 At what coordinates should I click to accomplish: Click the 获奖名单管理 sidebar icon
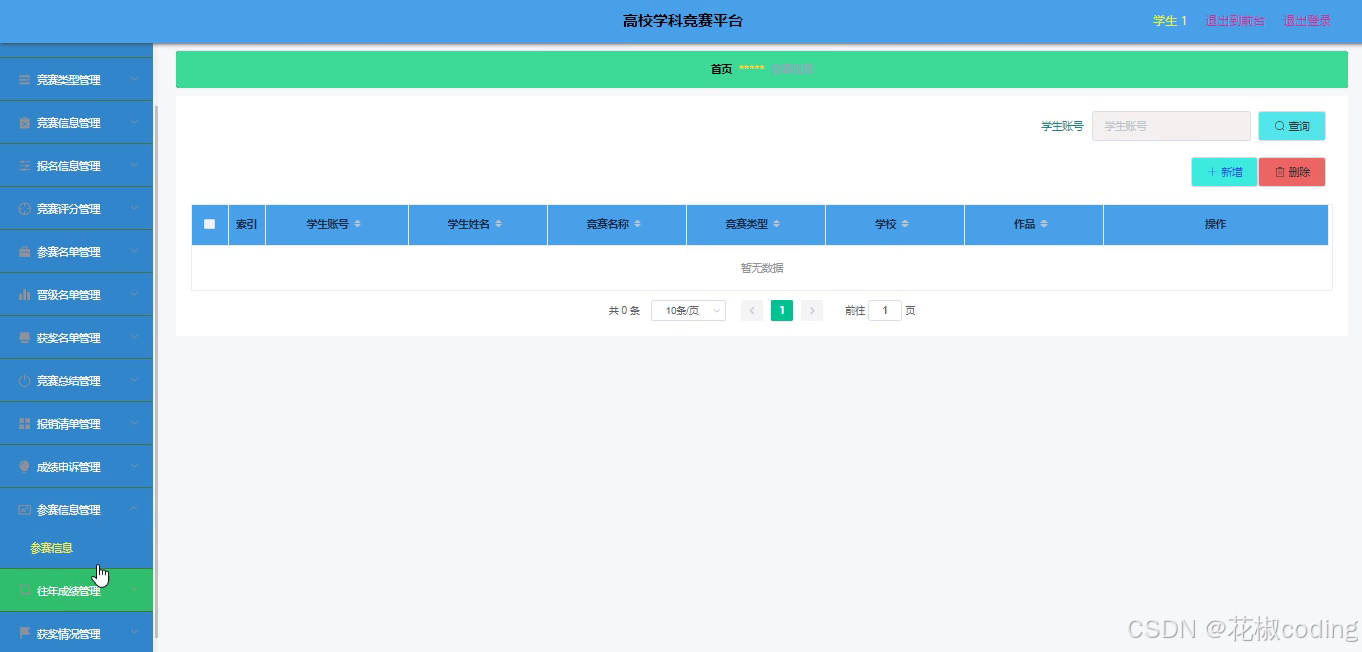(x=22, y=337)
